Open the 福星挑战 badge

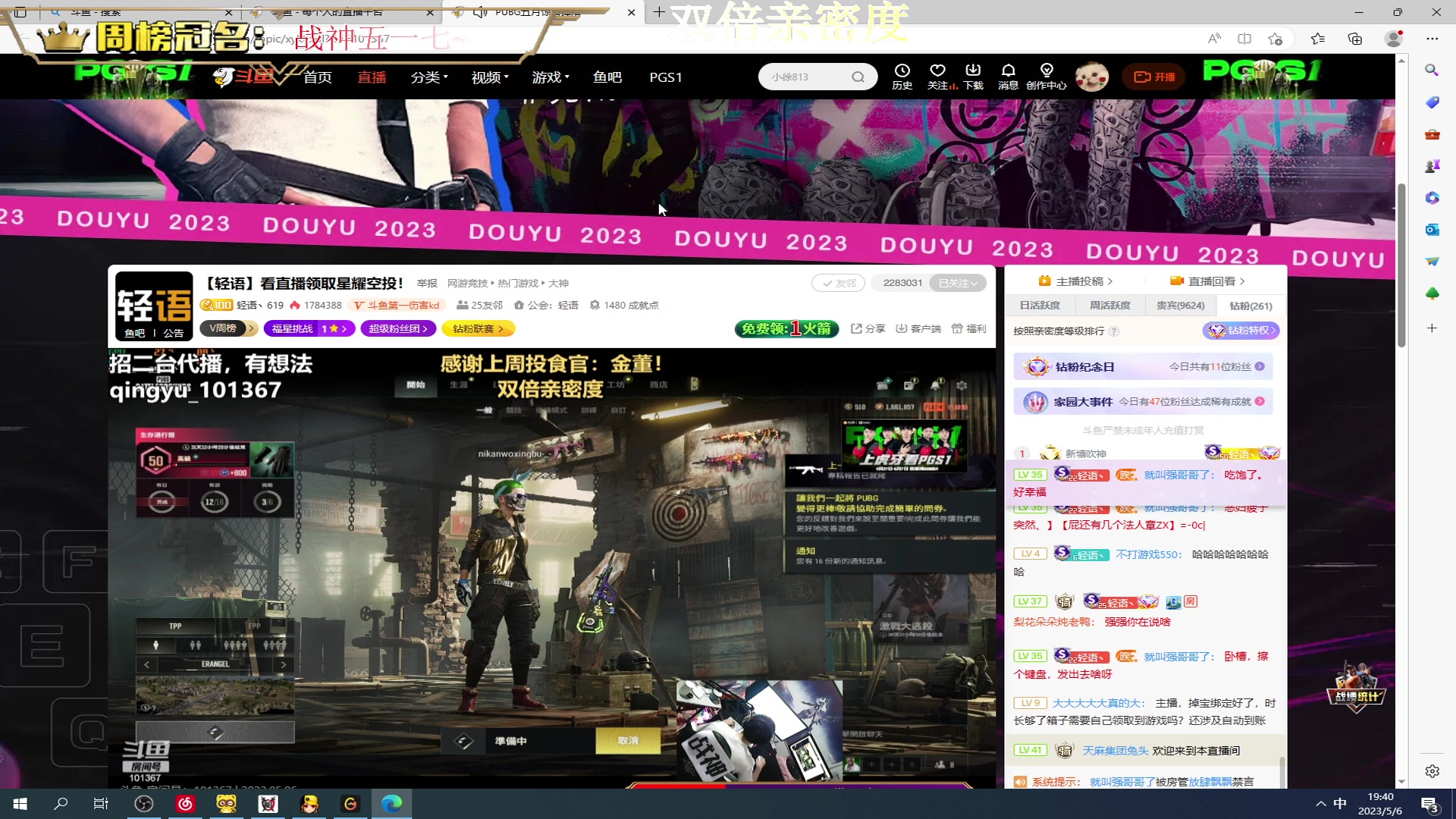point(309,328)
